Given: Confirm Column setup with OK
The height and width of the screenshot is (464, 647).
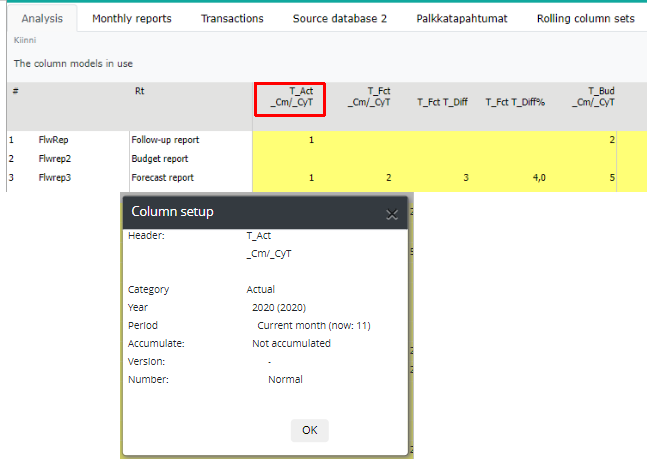Looking at the screenshot, I should (x=309, y=430).
